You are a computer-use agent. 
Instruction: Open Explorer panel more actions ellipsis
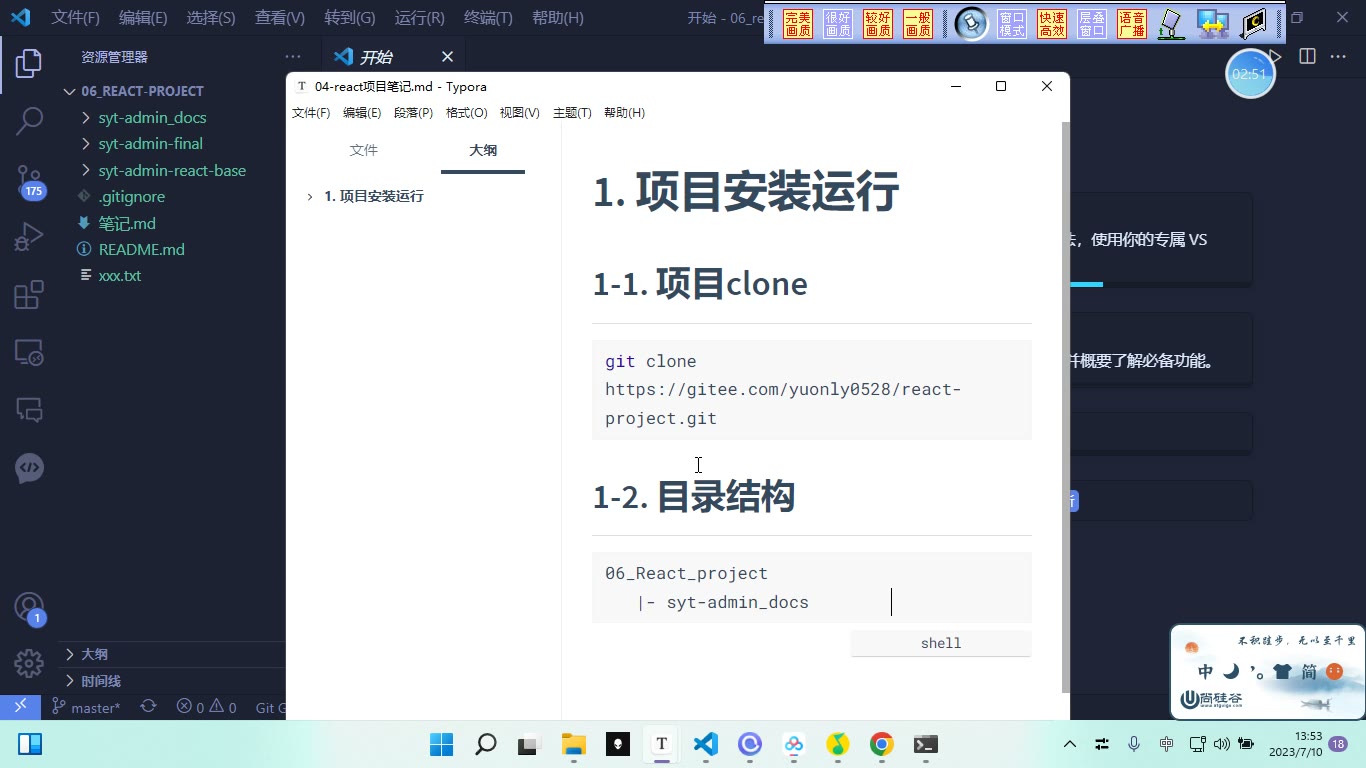pos(293,57)
